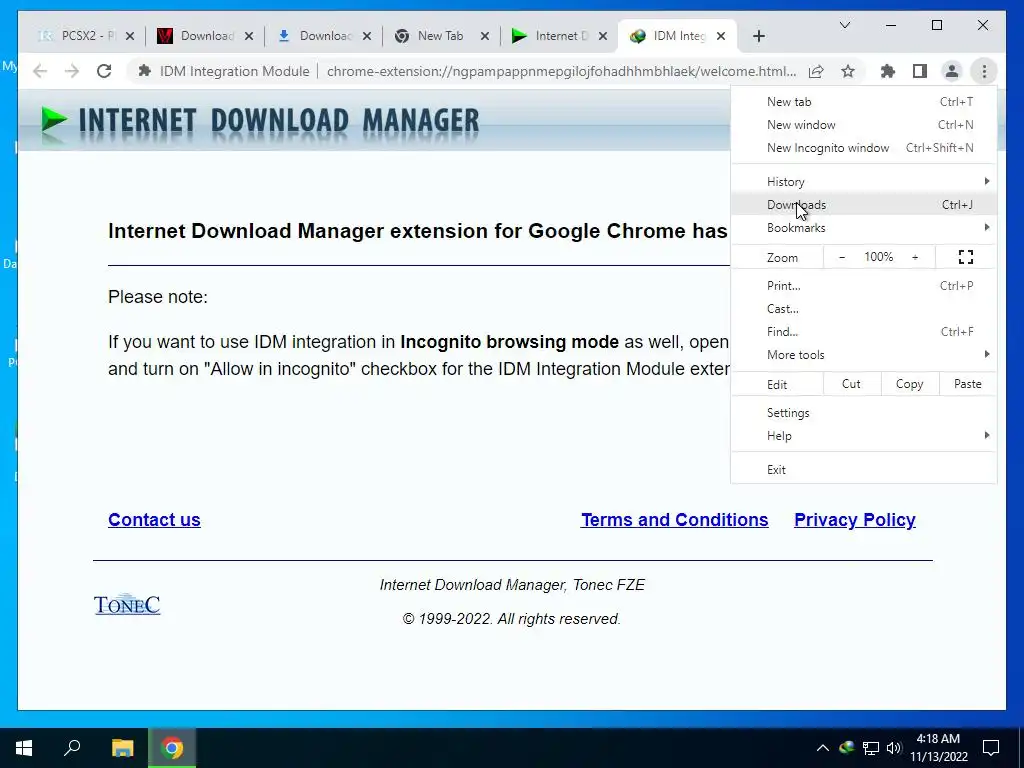Open the profile avatar menu

click(x=952, y=71)
